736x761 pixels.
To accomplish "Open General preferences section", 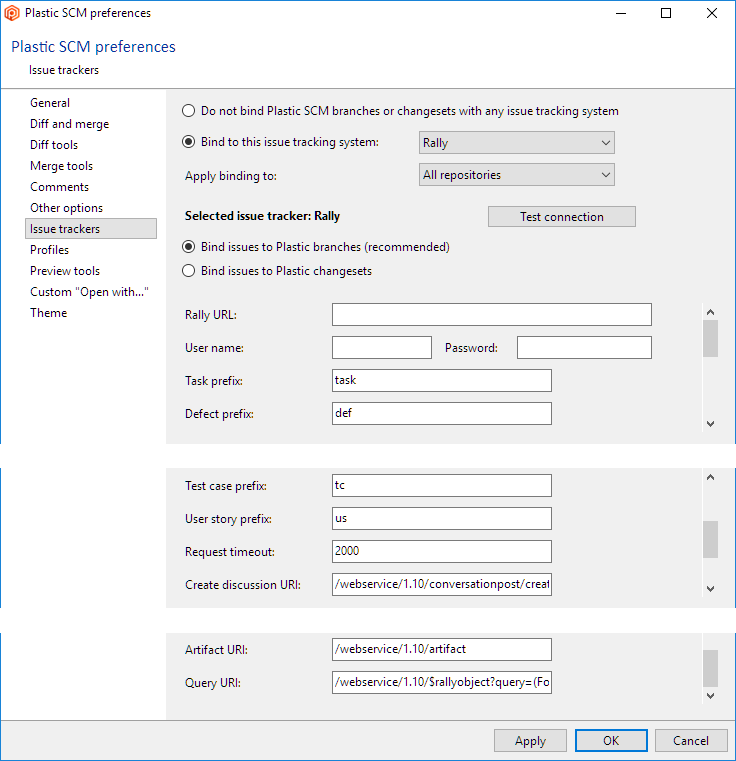I will click(x=50, y=103).
